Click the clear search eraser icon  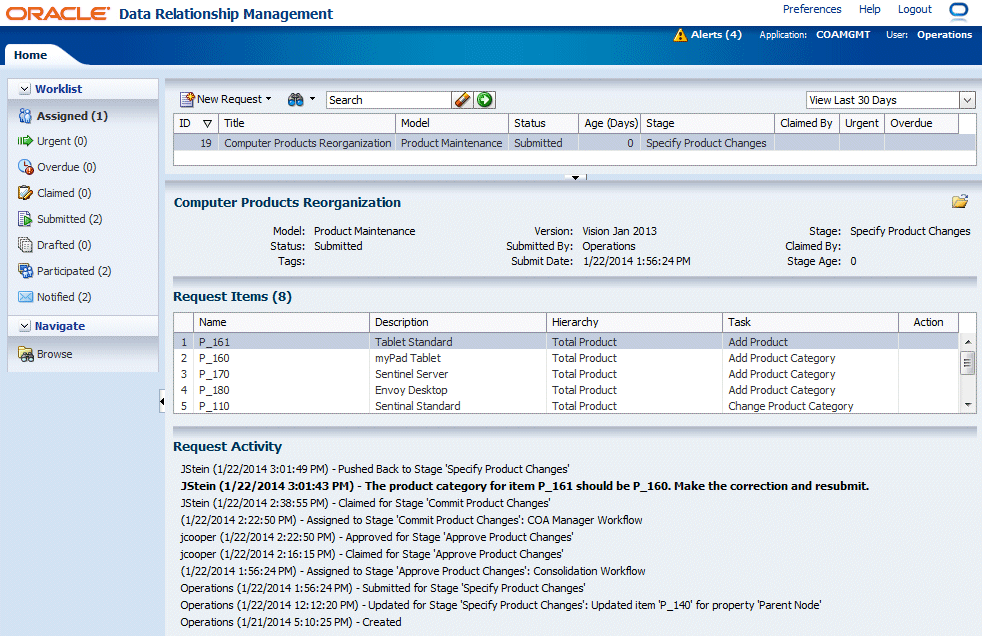pos(462,99)
